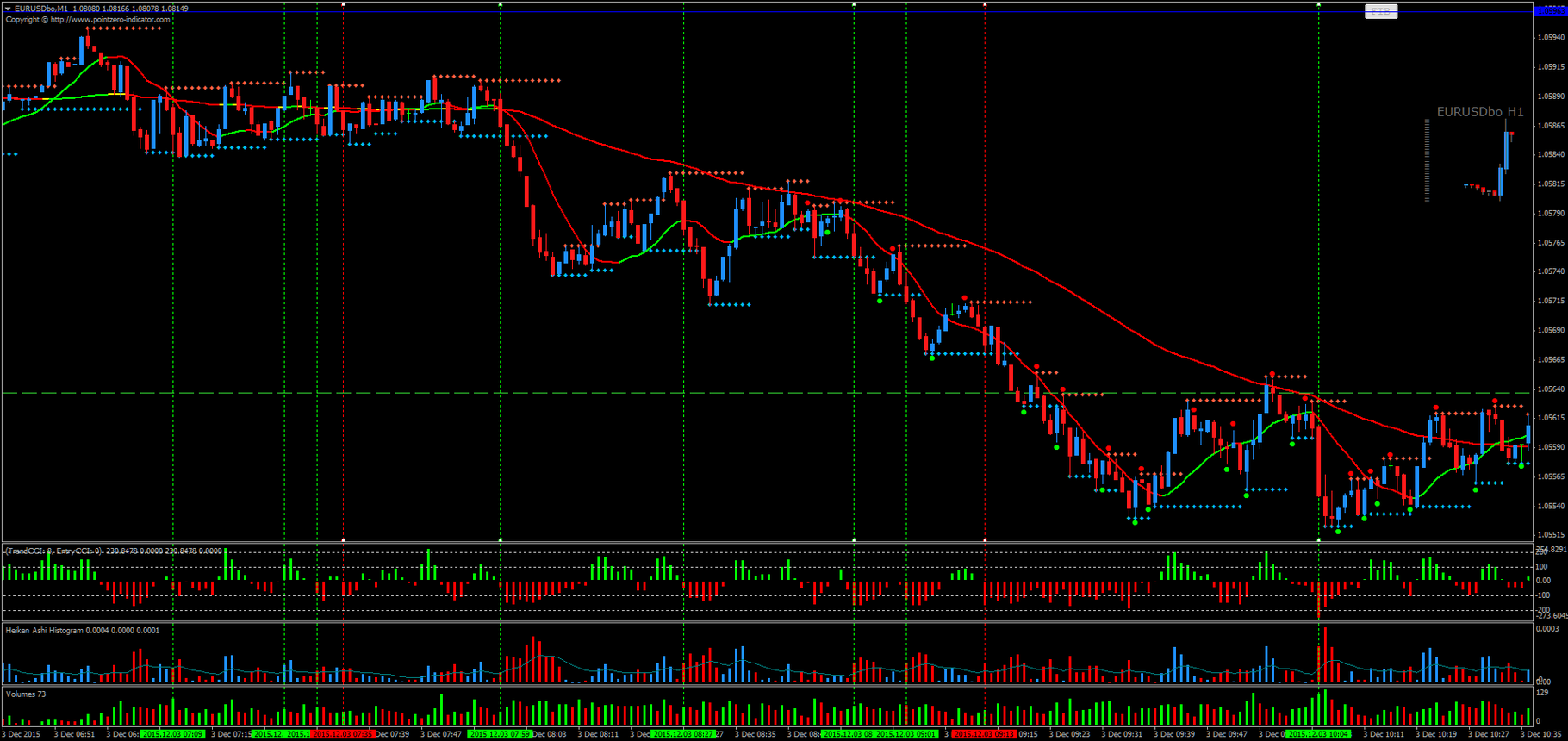Image resolution: width=1568 pixels, height=741 pixels.
Task: Click price scale value 1.05790
Action: coord(1551,214)
